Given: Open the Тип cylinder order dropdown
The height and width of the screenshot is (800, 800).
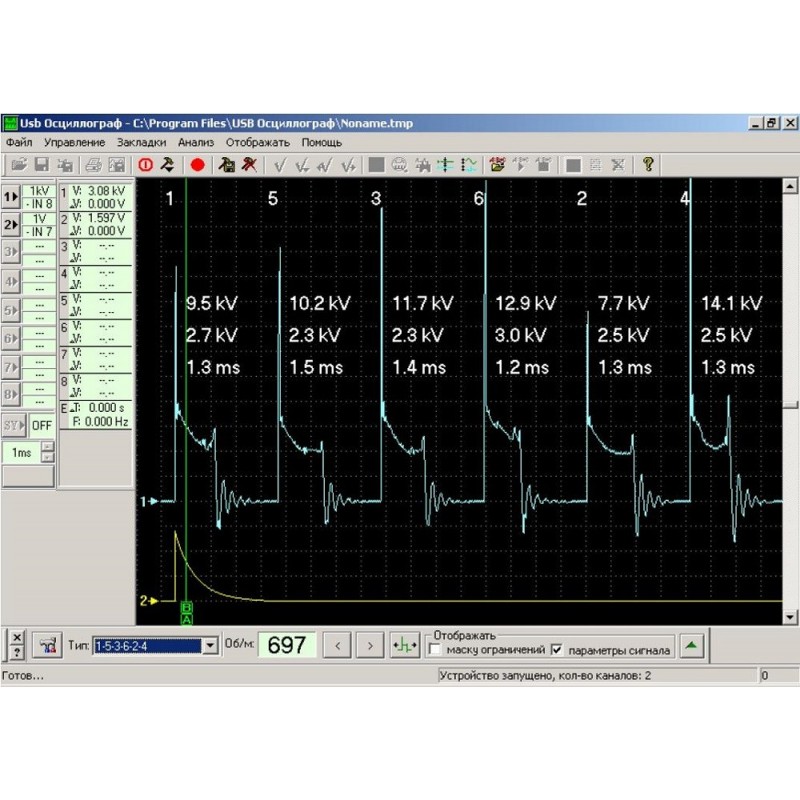Looking at the screenshot, I should coord(210,645).
